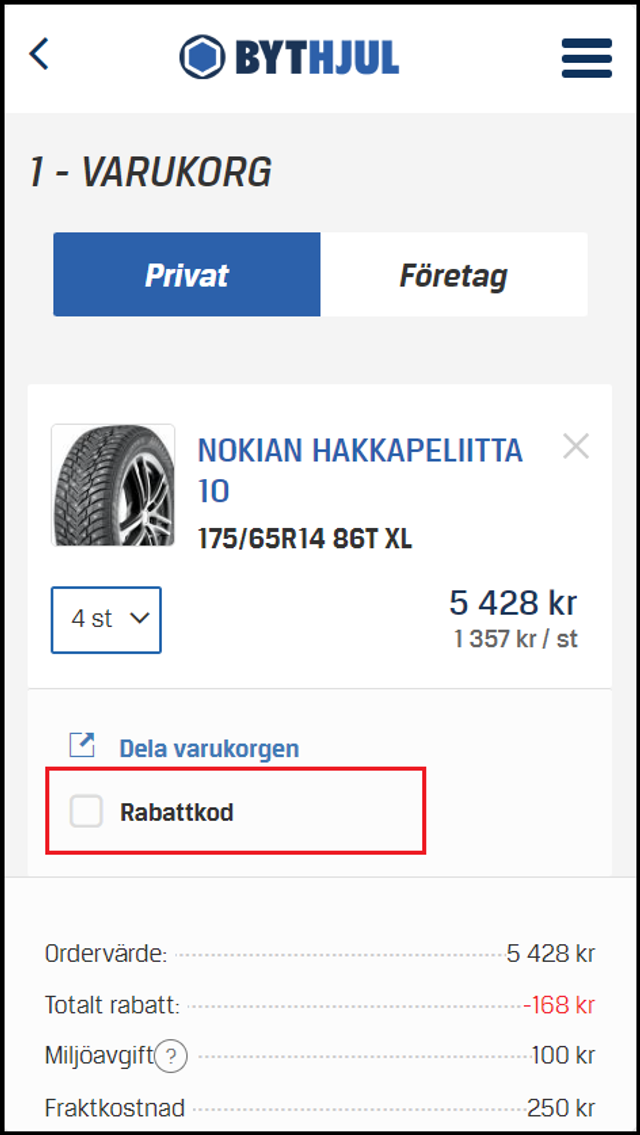Open the hamburger menu
Image resolution: width=640 pixels, height=1135 pixels.
[586, 58]
